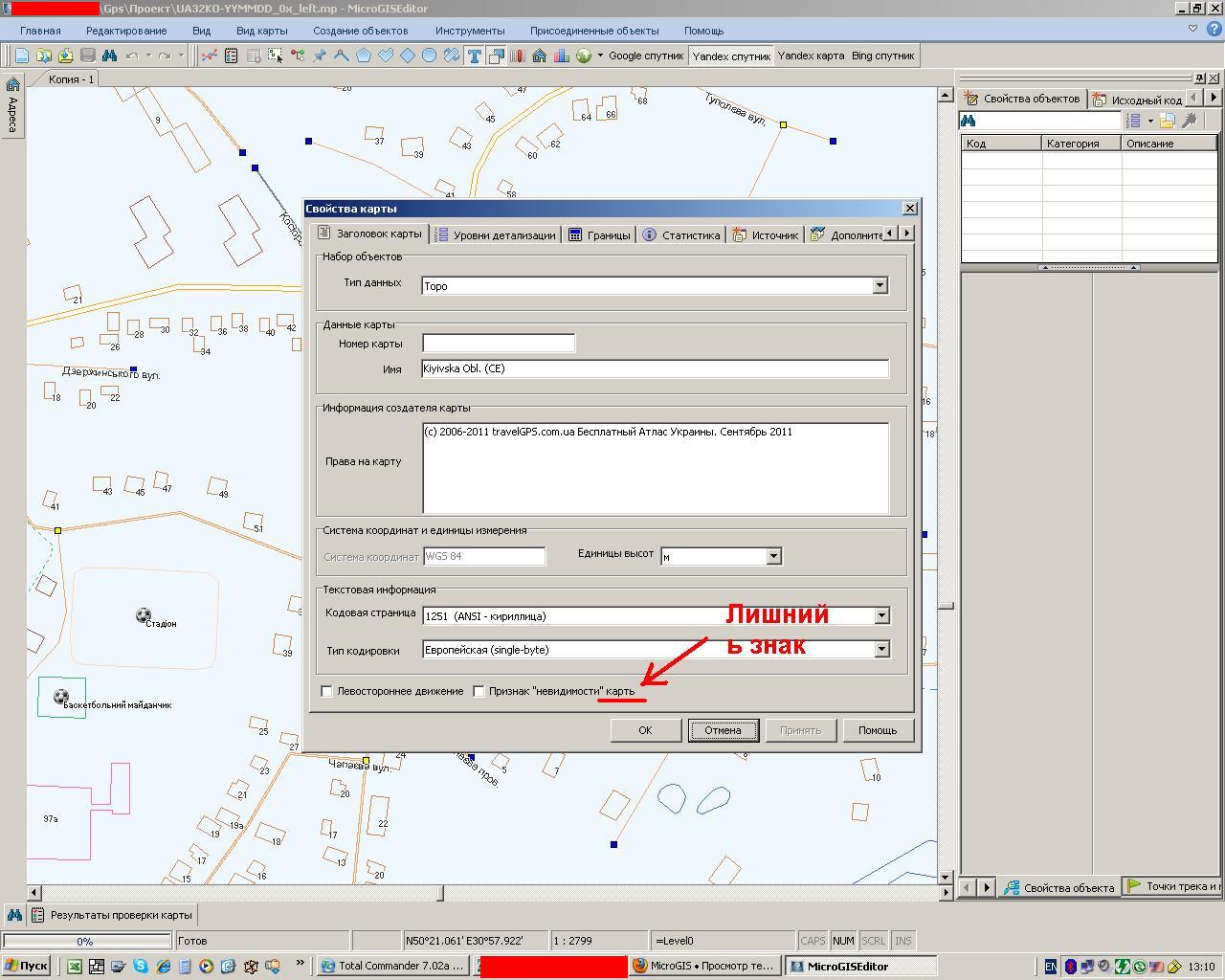The width and height of the screenshot is (1225, 980).
Task: Click the bar chart statistics icon
Action: click(561, 56)
